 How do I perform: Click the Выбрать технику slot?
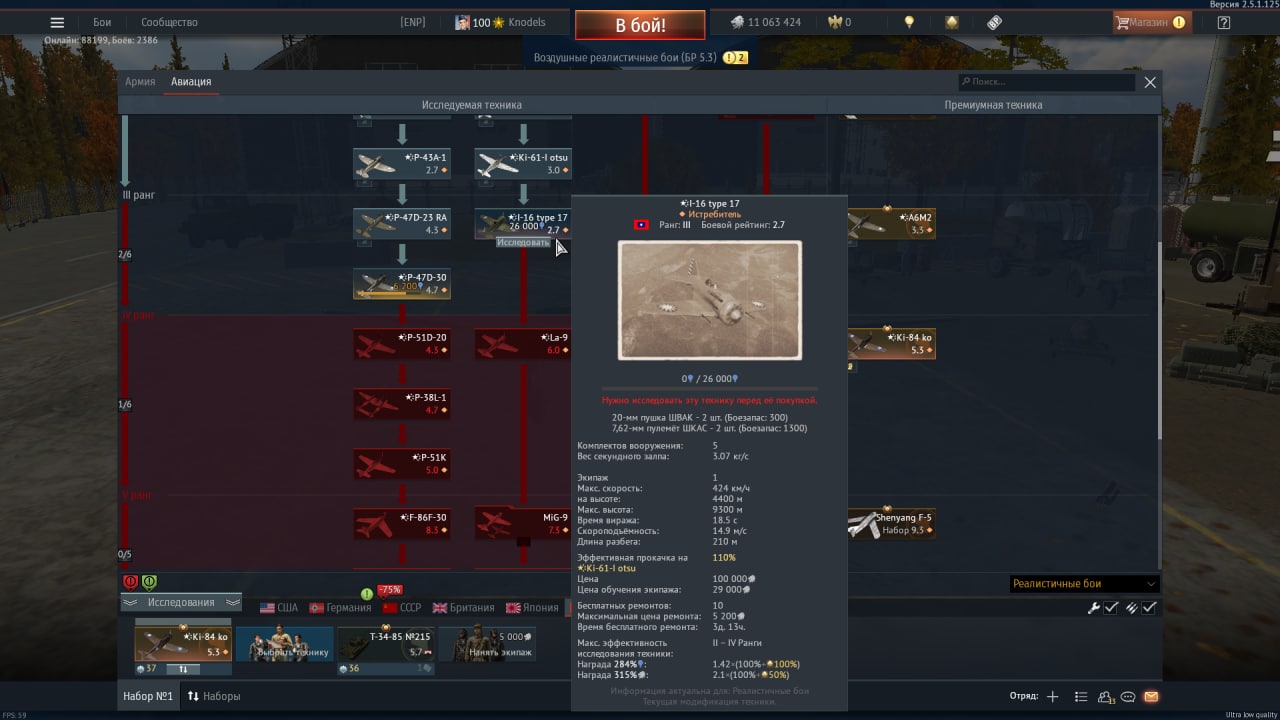point(285,644)
